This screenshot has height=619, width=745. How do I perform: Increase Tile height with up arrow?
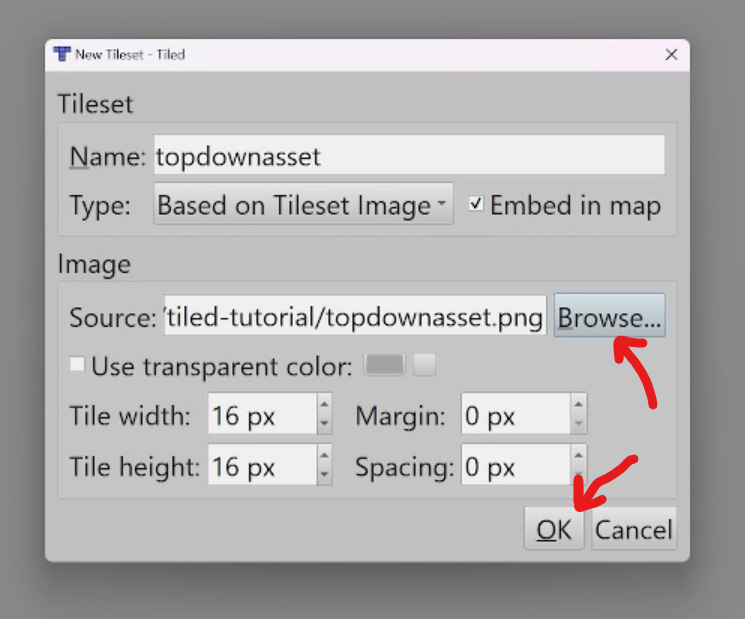click(x=325, y=456)
